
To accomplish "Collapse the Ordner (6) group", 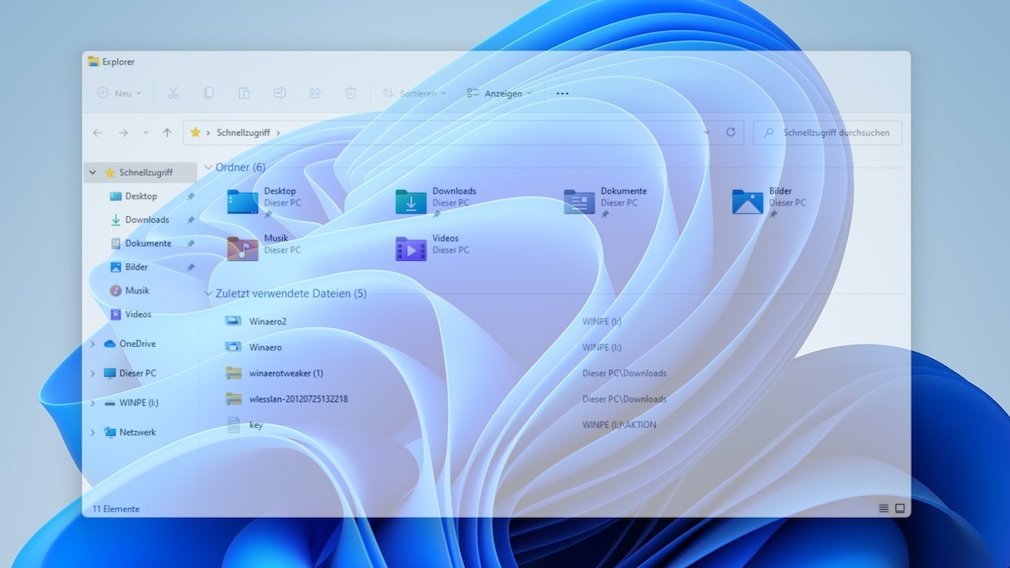I will [208, 167].
